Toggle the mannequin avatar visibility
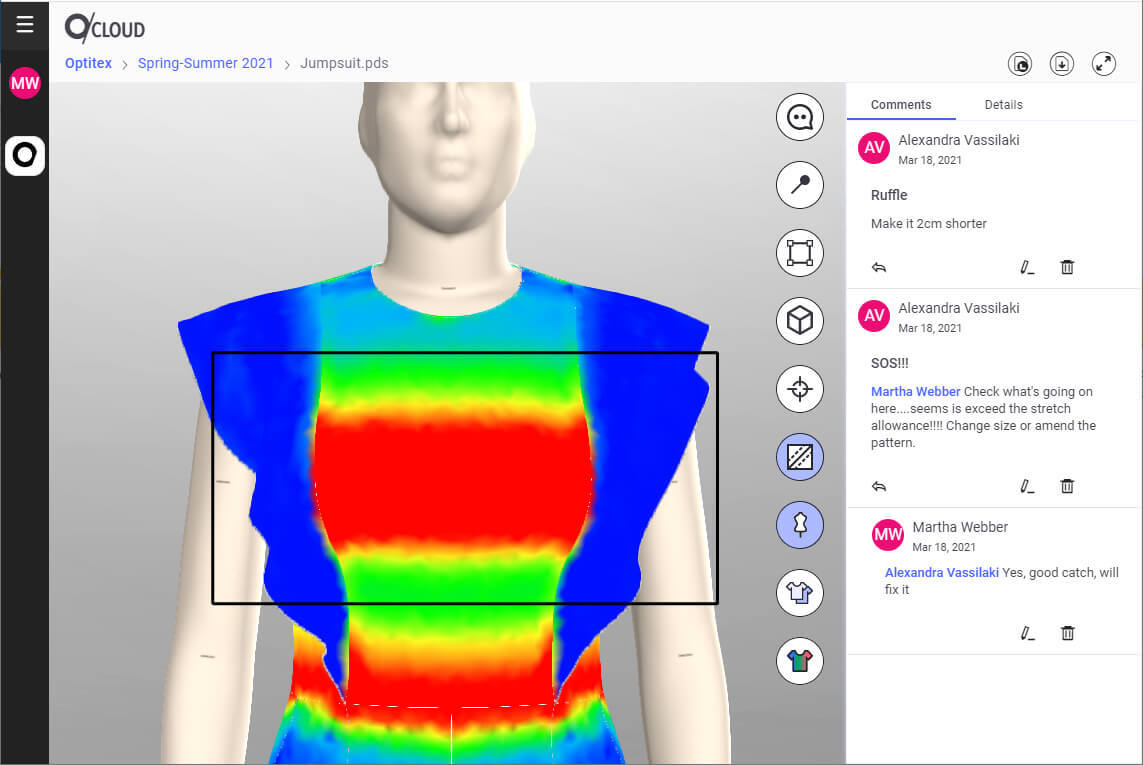 coord(799,525)
